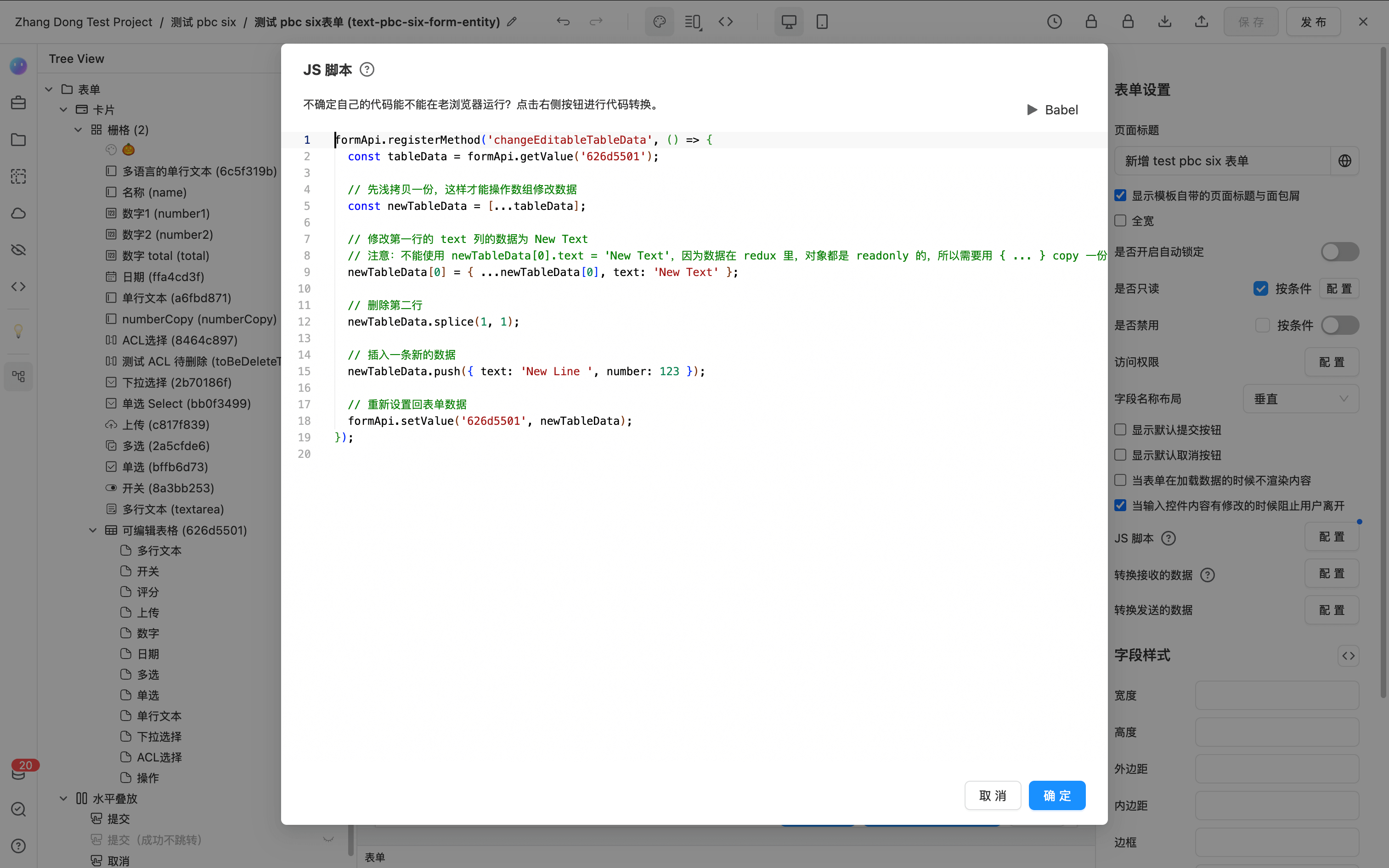
Task: Edit form name with pencil icon
Action: pyautogui.click(x=512, y=22)
